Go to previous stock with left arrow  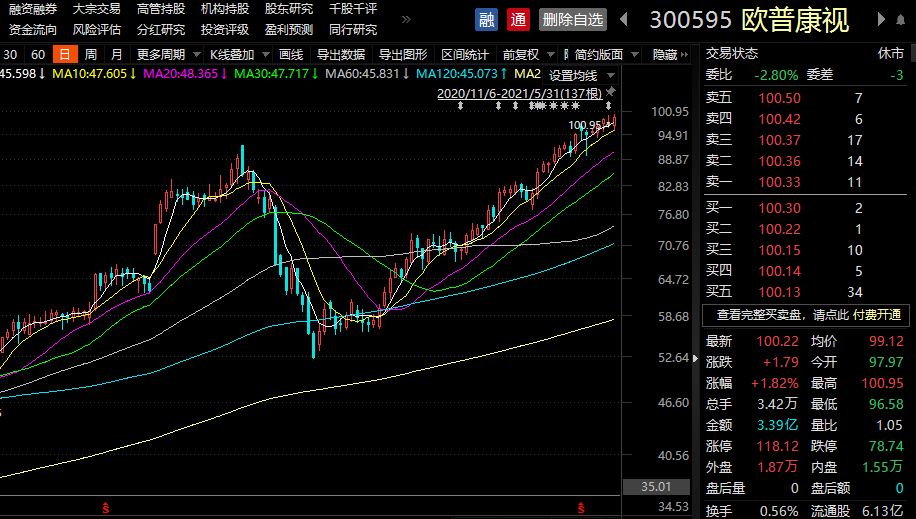624,20
